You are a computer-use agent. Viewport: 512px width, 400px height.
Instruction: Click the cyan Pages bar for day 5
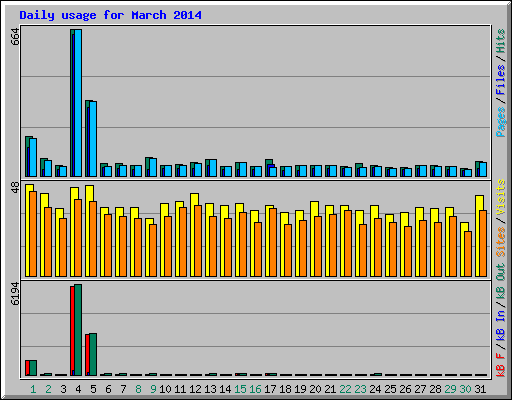93,139
